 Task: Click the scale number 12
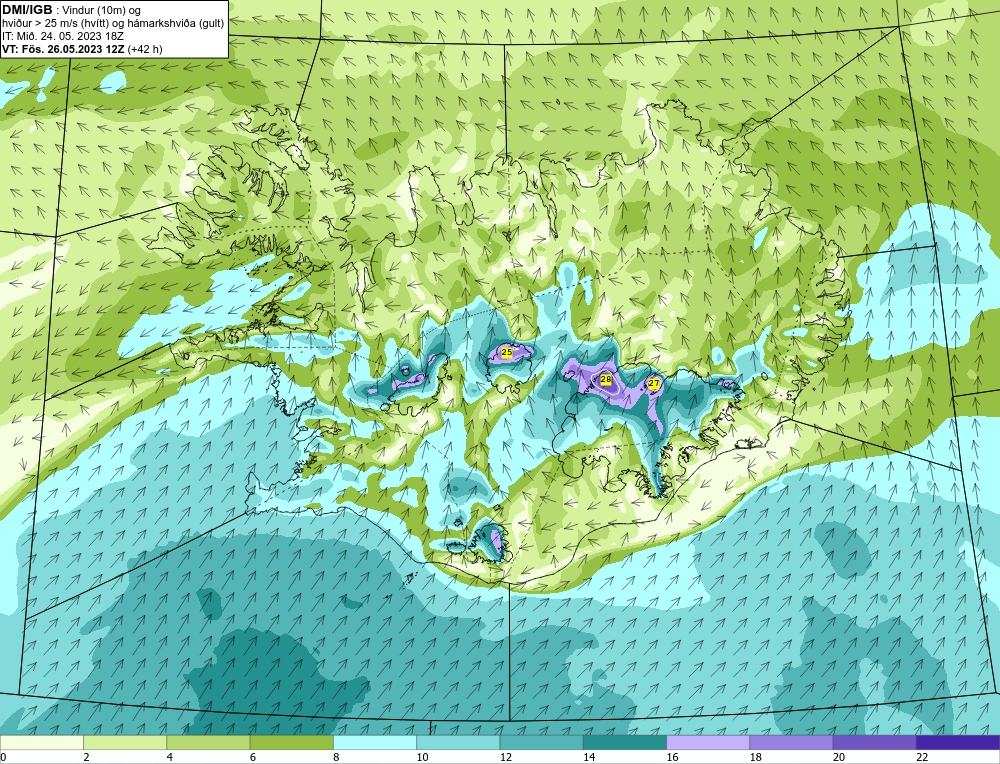505,757
